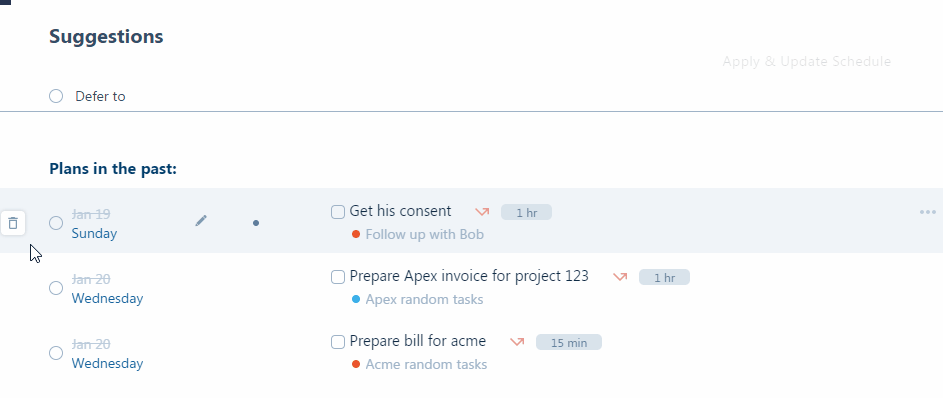Open the Follow up with Bob project link
943x398 pixels.
pos(425,234)
